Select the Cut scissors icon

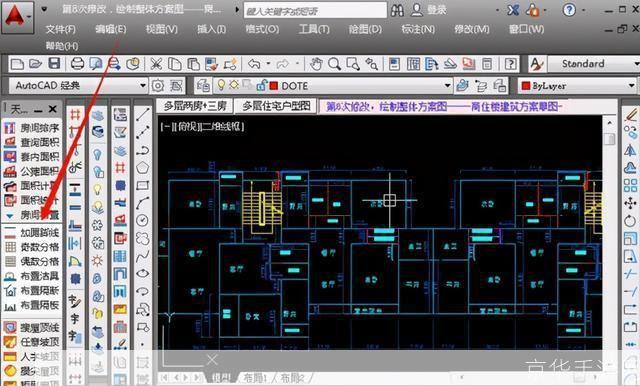tap(156, 64)
